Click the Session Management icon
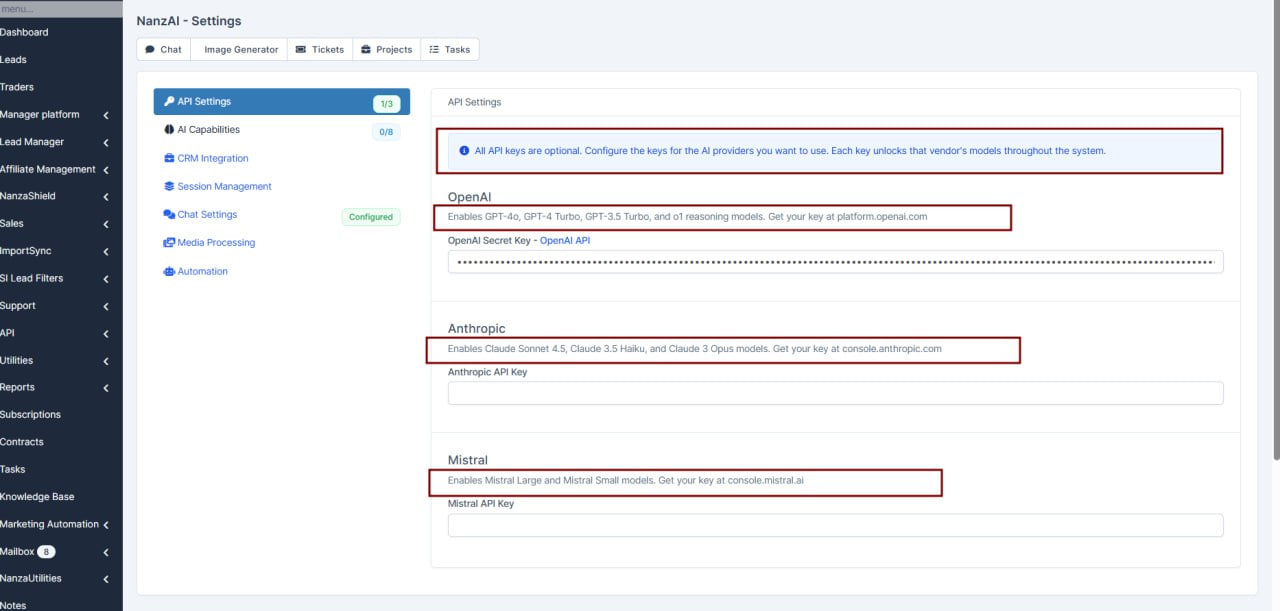This screenshot has width=1280, height=611. pyautogui.click(x=169, y=187)
